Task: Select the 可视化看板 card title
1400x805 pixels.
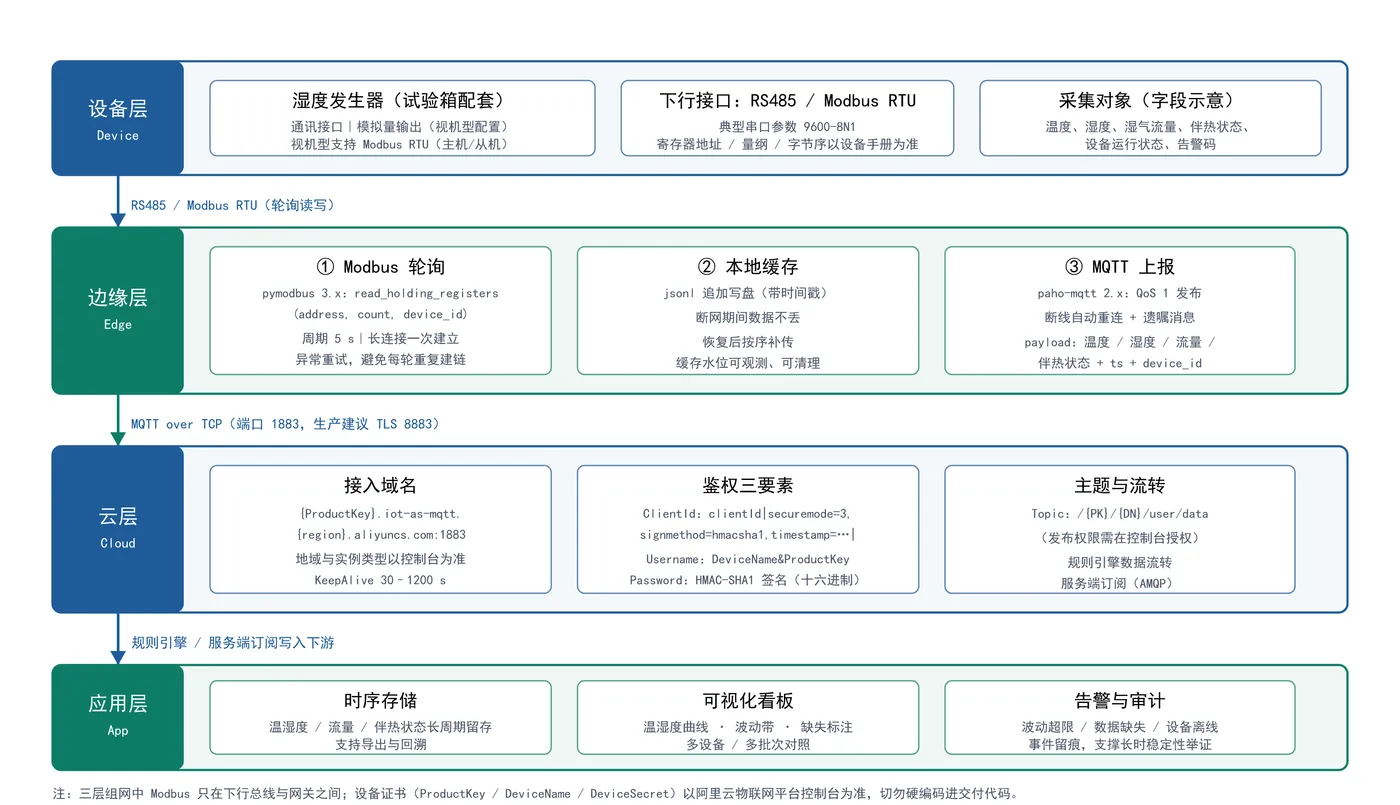Action: 748,701
